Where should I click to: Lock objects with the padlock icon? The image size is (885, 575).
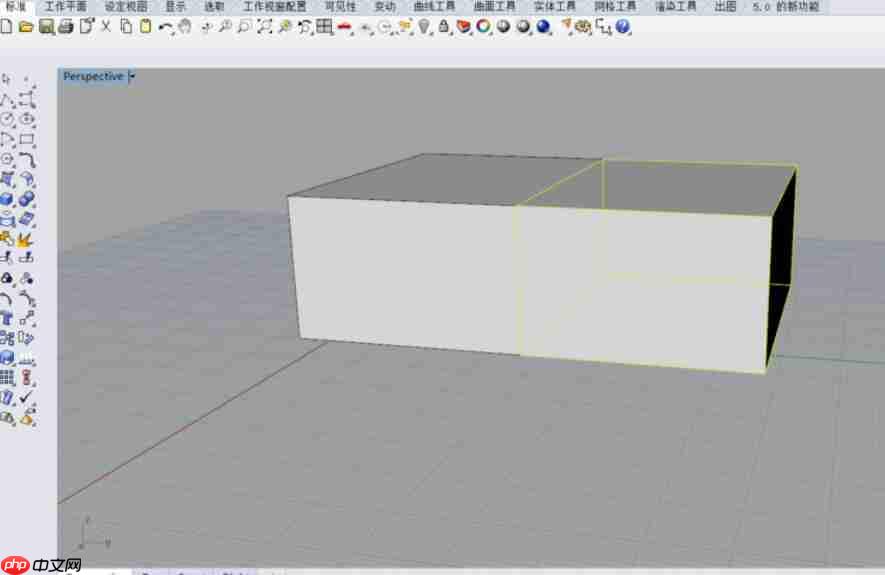444,27
